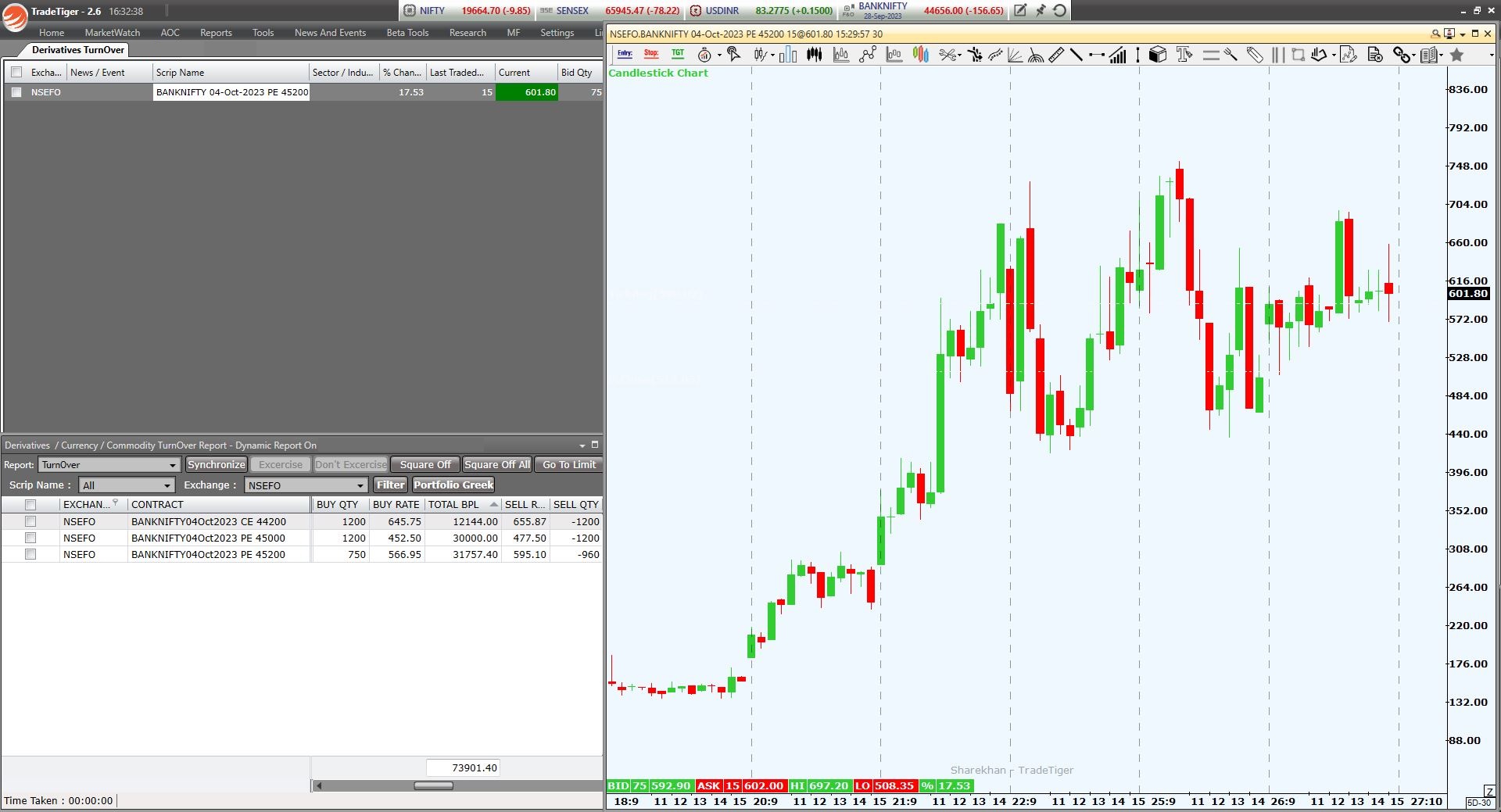Click the eraser/tag icon in chart toolbar
The width and height of the screenshot is (1501, 812).
coord(1255,55)
